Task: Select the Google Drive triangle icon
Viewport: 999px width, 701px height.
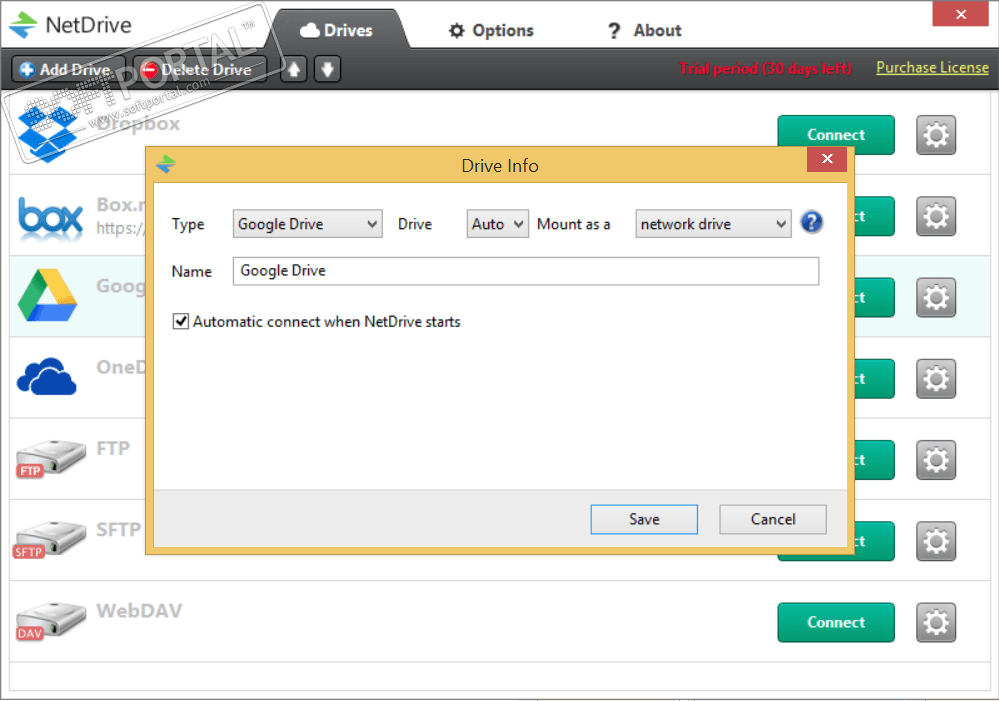Action: 48,295
